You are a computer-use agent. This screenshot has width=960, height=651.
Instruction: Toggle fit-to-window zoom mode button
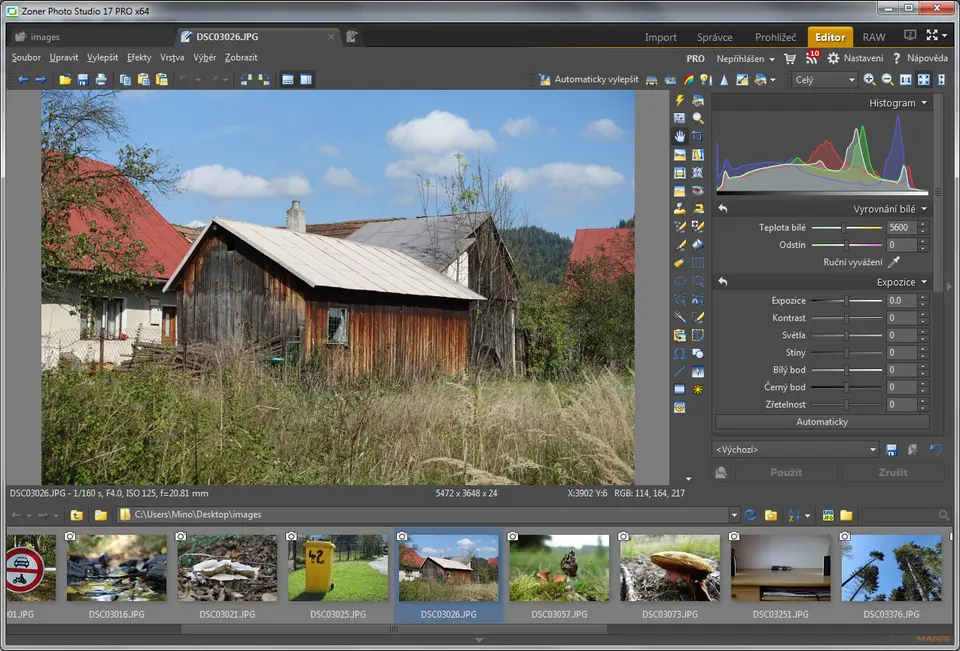pyautogui.click(x=923, y=79)
